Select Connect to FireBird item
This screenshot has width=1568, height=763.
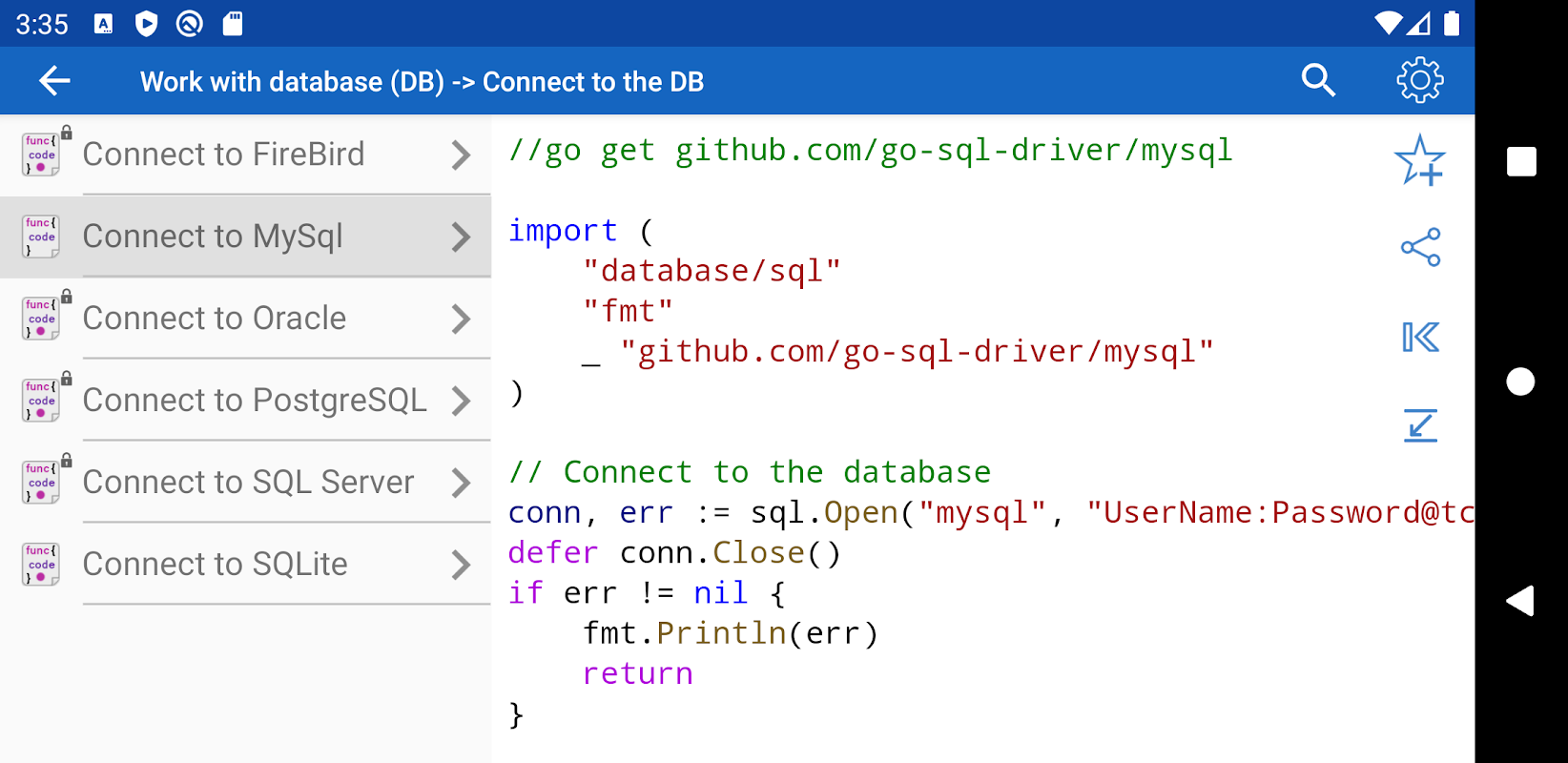pyautogui.click(x=245, y=155)
